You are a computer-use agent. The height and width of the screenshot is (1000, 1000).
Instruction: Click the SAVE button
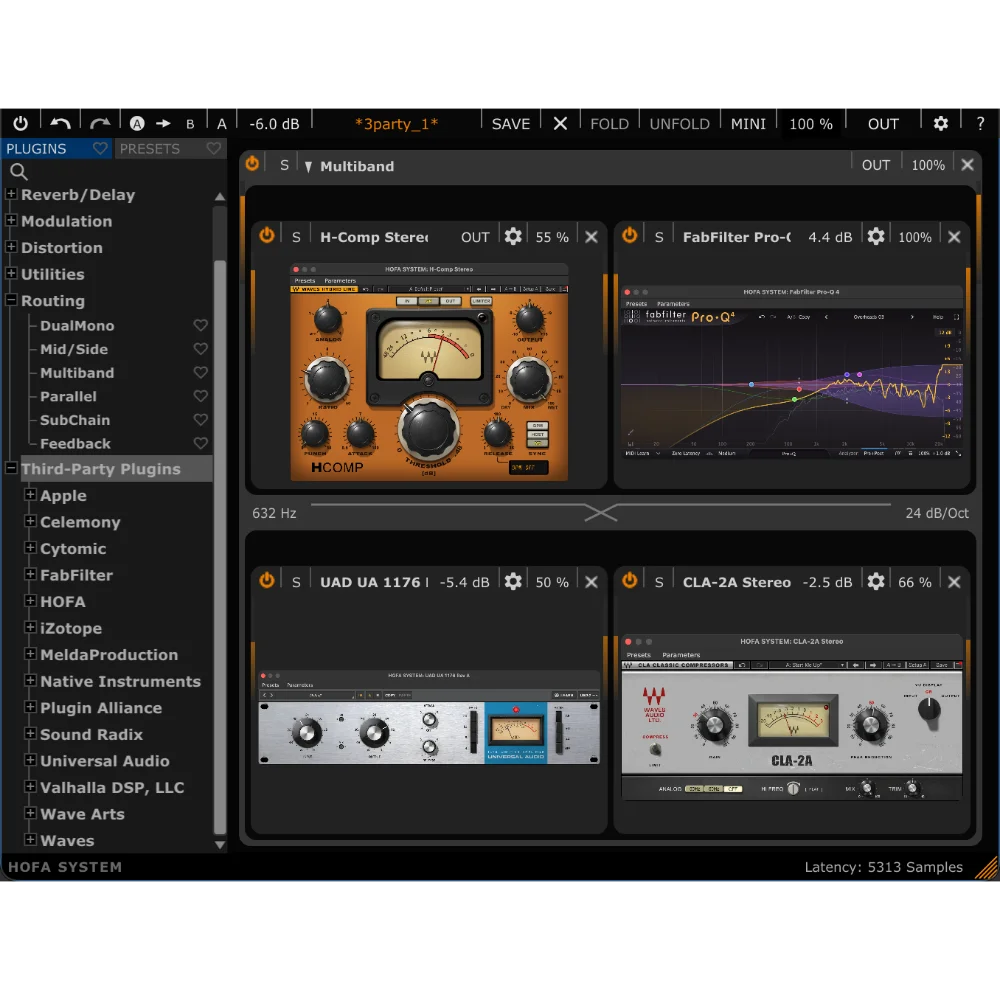pos(511,124)
